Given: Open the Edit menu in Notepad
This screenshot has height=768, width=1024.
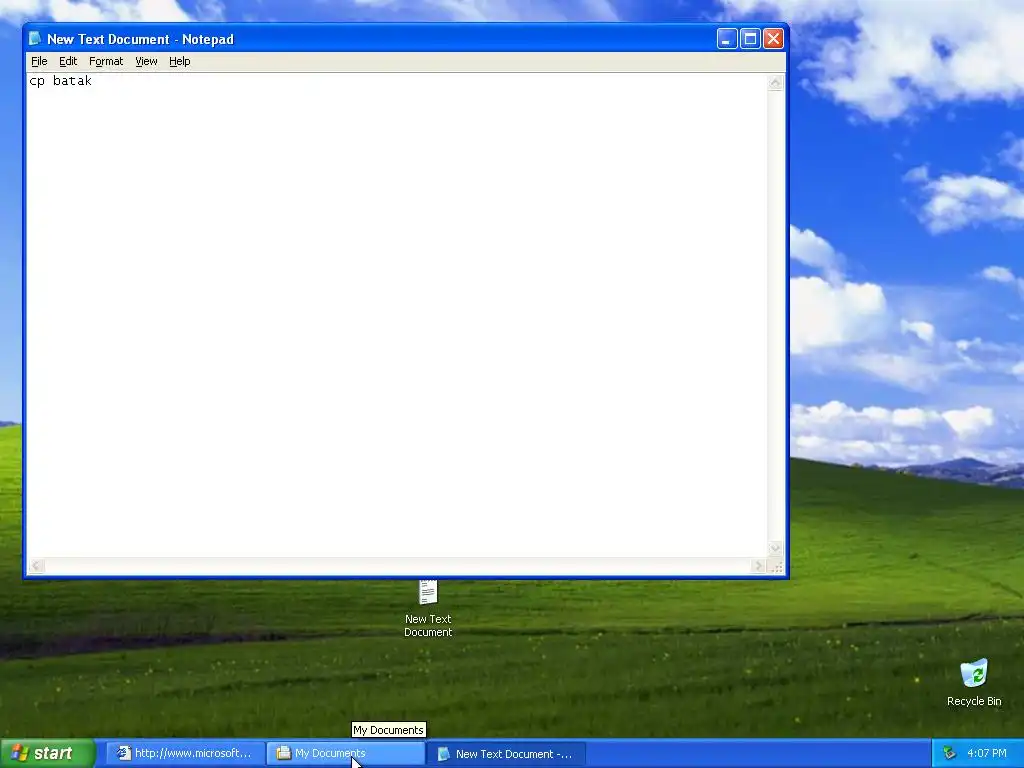Looking at the screenshot, I should 68,61.
